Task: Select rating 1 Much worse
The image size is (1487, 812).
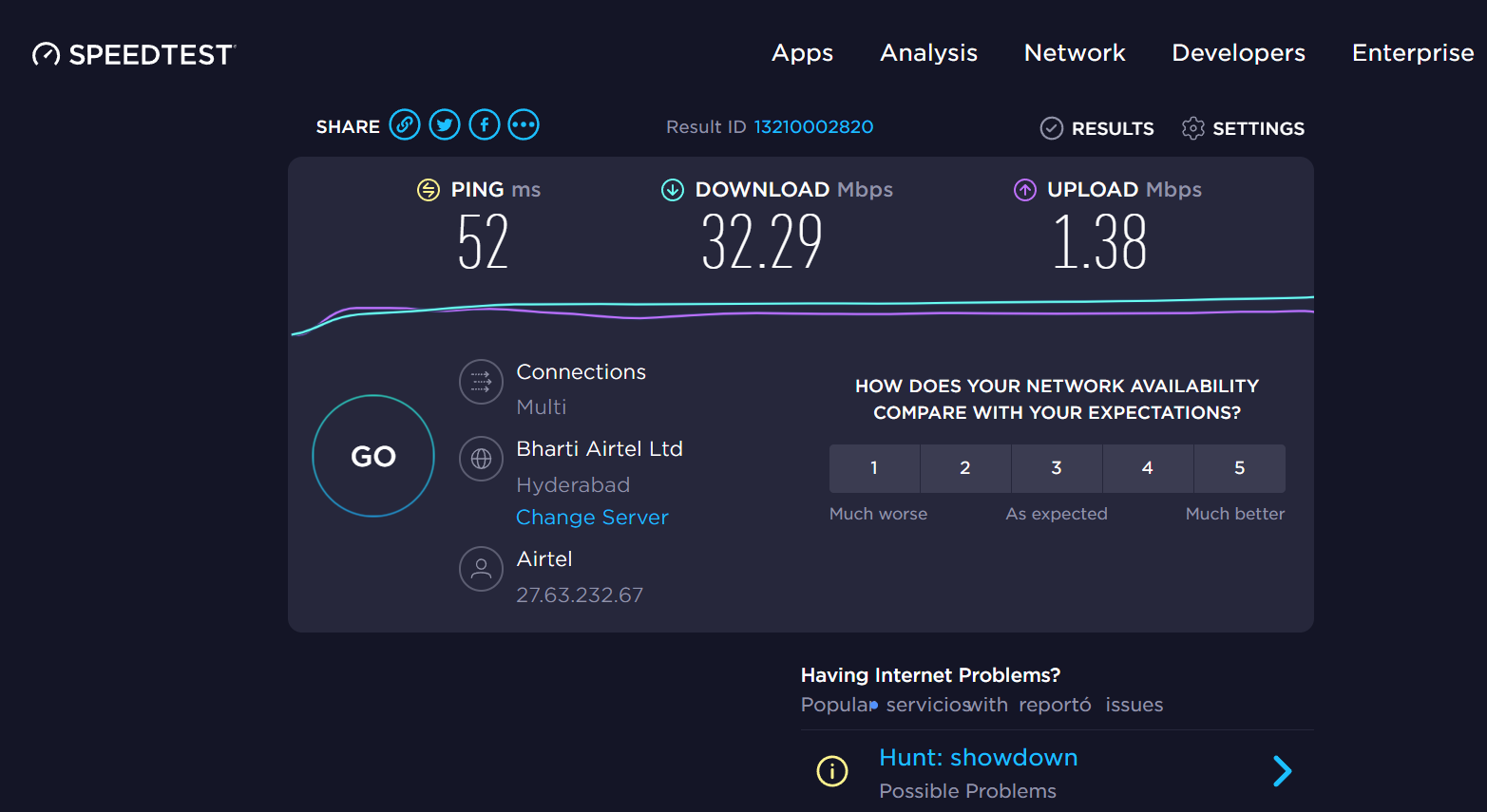Action: pos(874,468)
